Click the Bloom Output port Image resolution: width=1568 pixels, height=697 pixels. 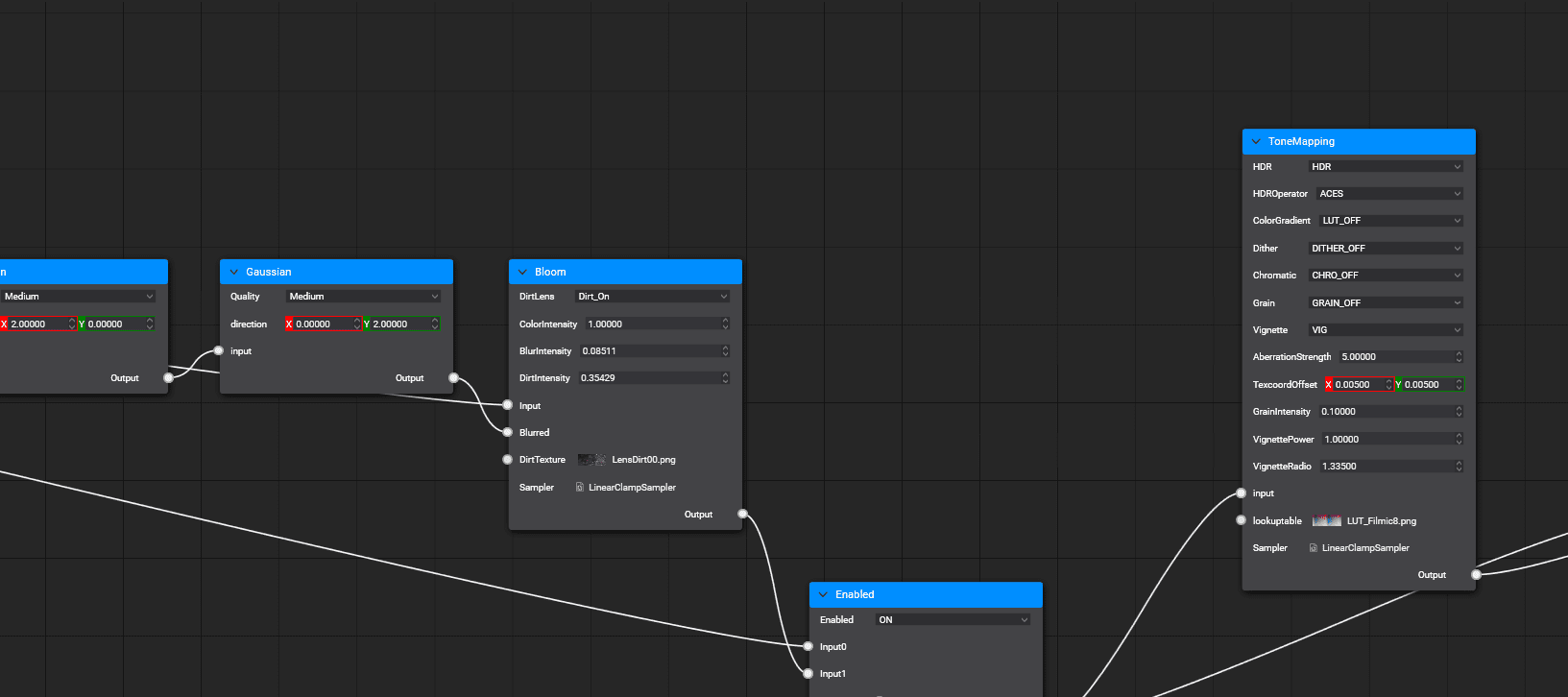pos(742,515)
